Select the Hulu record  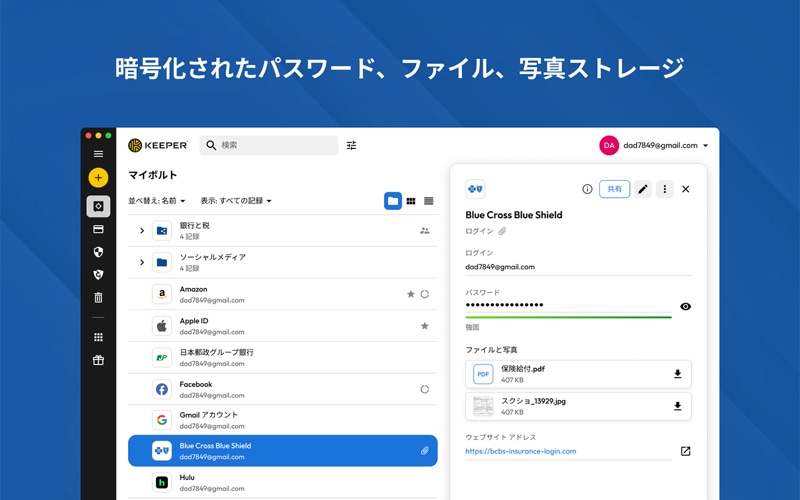(x=283, y=482)
